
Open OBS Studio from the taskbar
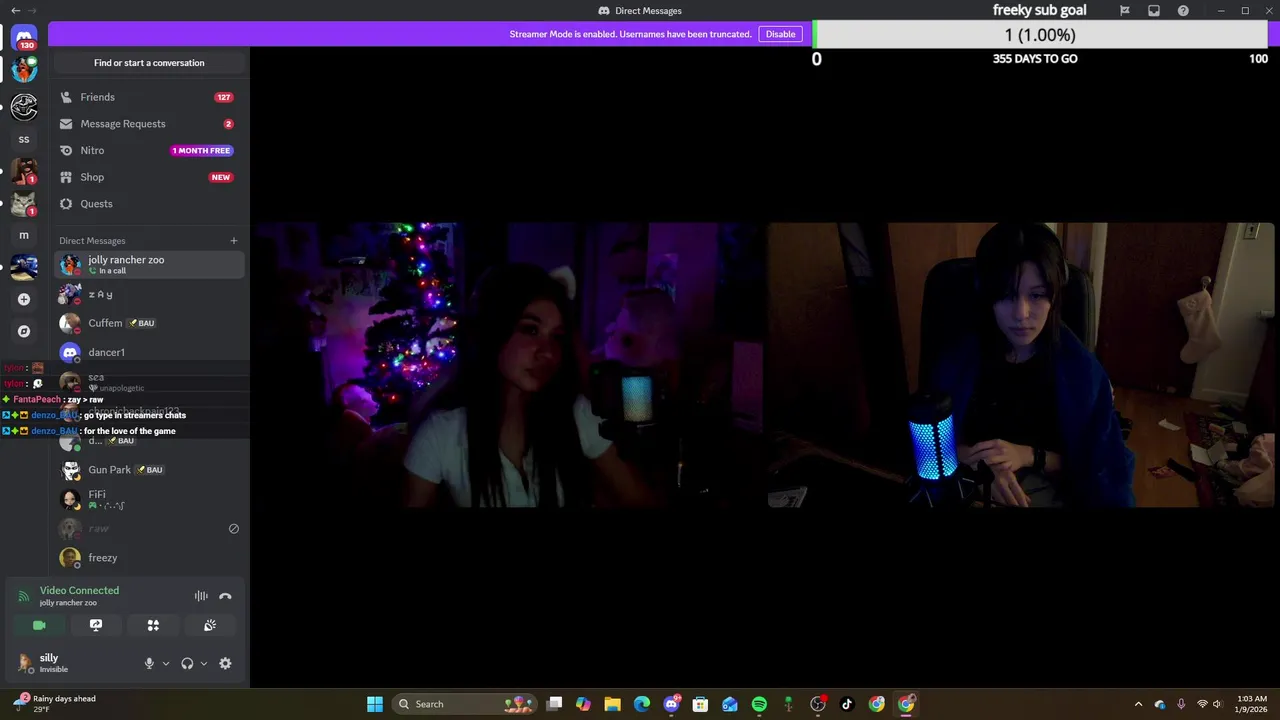pos(818,704)
